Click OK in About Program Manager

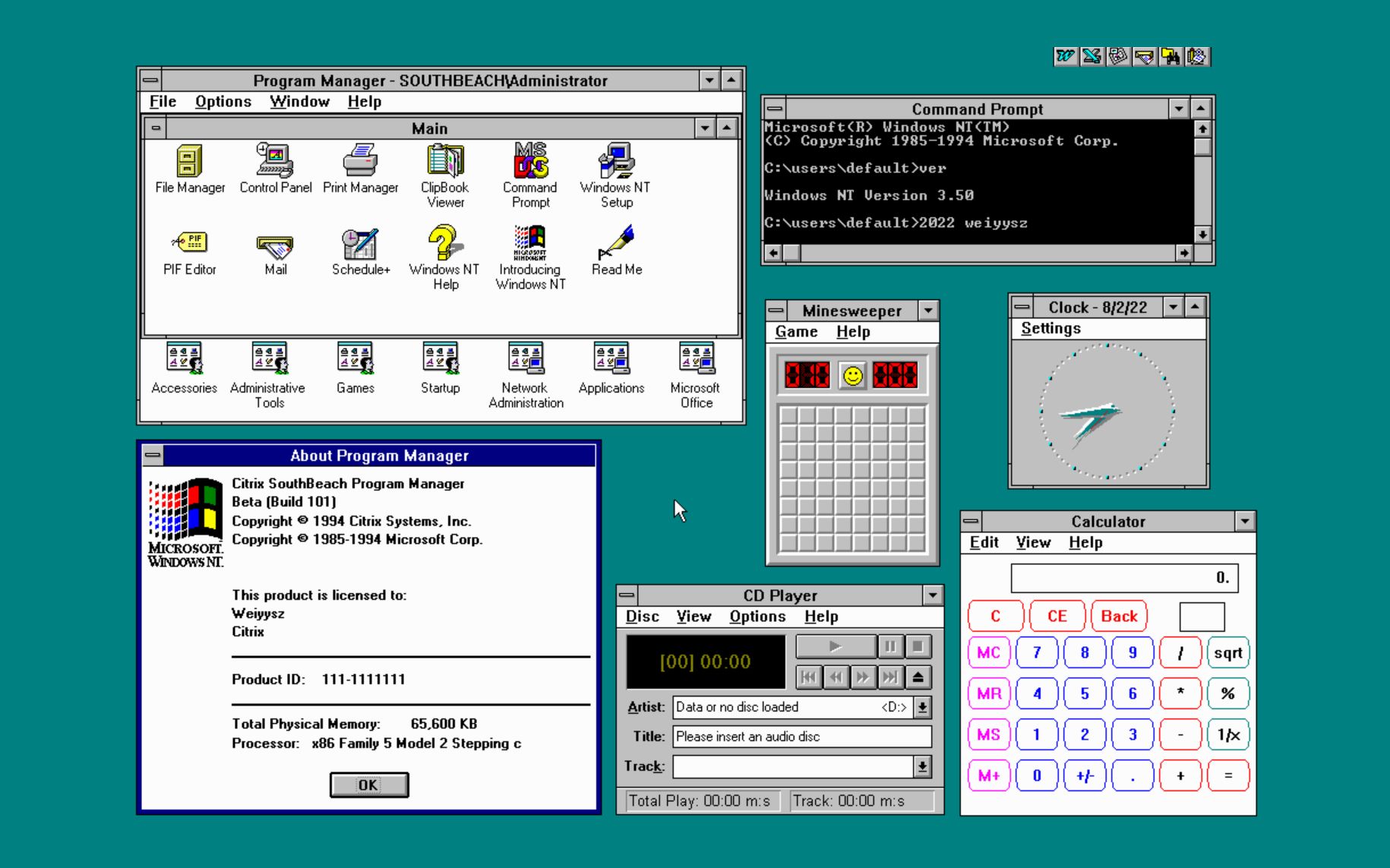point(369,785)
